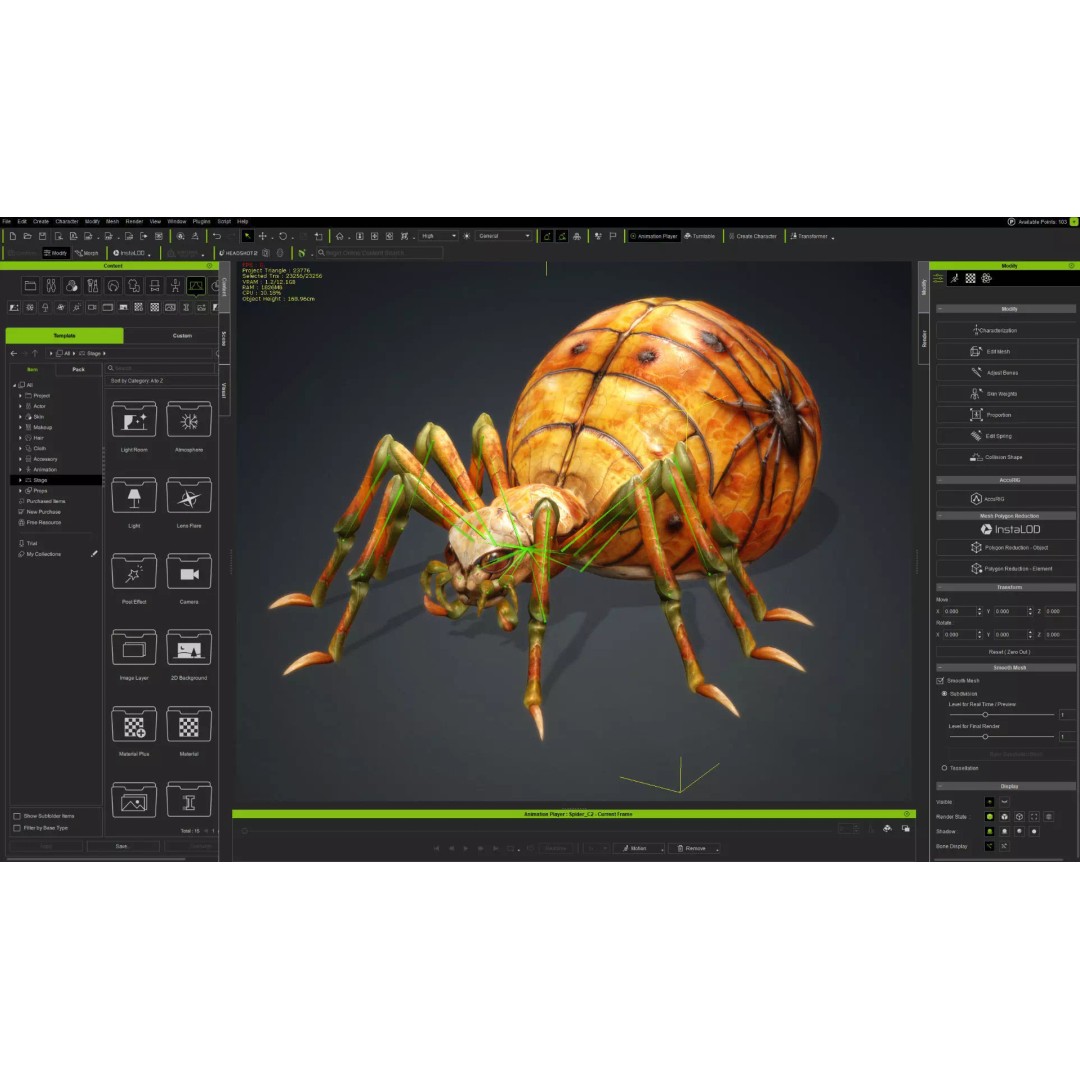Click the Save Project icon
The width and height of the screenshot is (1080, 1080).
click(x=43, y=236)
